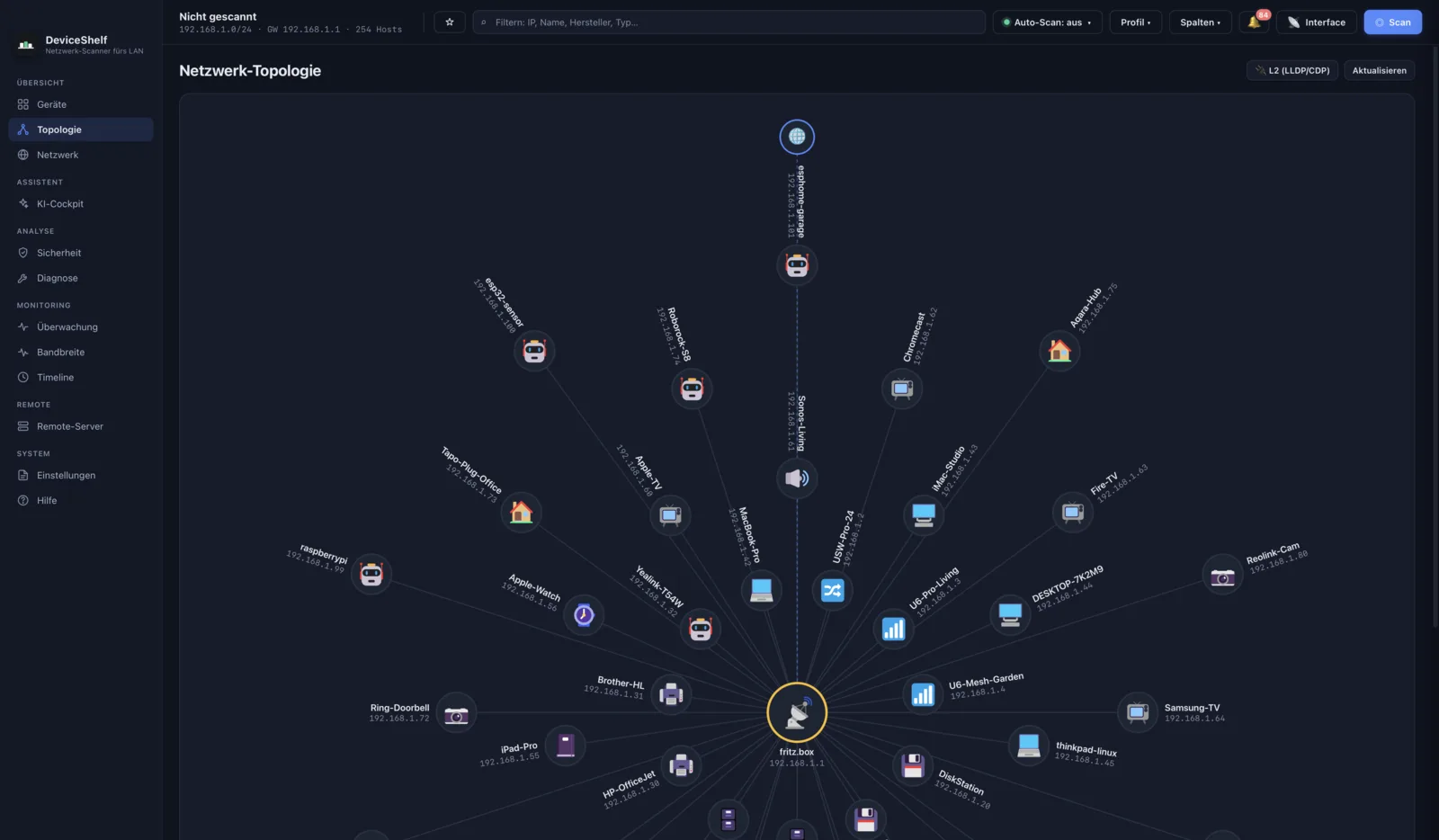Click the MacBook-Pro laptop icon
The height and width of the screenshot is (840, 1439).
[762, 590]
